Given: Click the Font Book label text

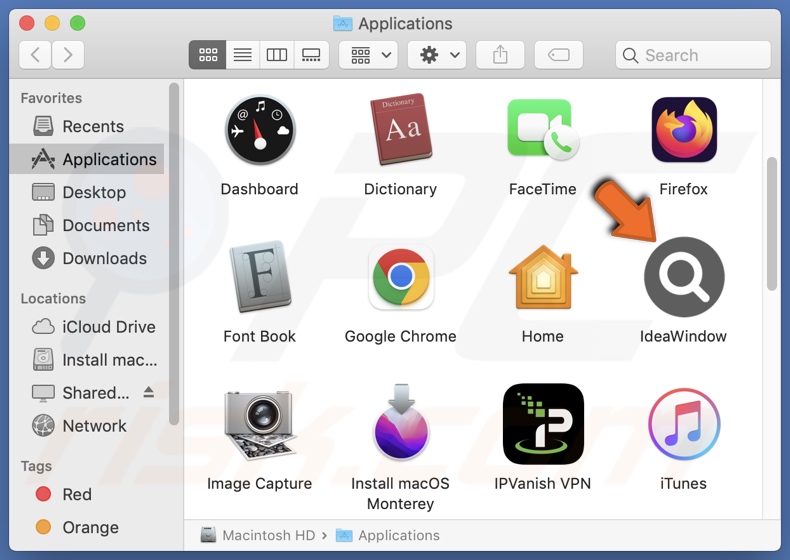Looking at the screenshot, I should pyautogui.click(x=259, y=336).
